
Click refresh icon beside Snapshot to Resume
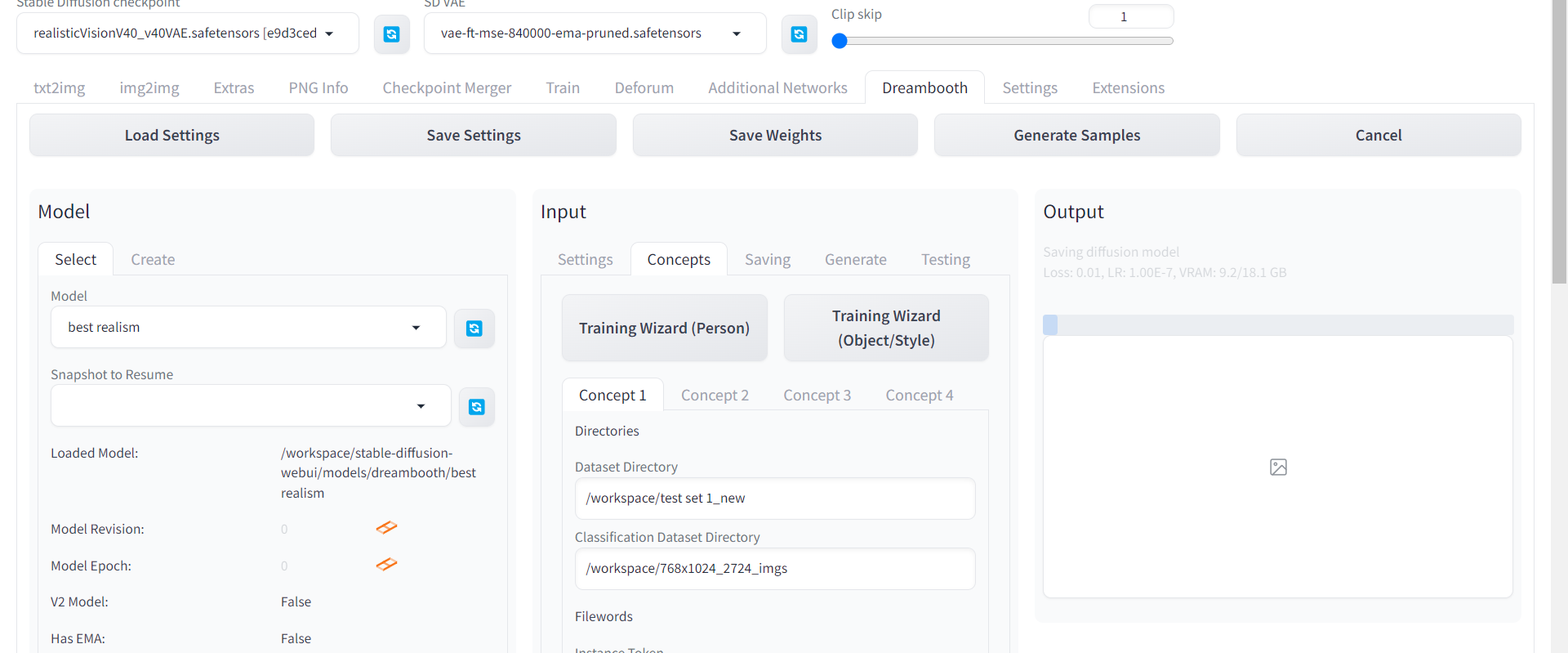tap(476, 407)
